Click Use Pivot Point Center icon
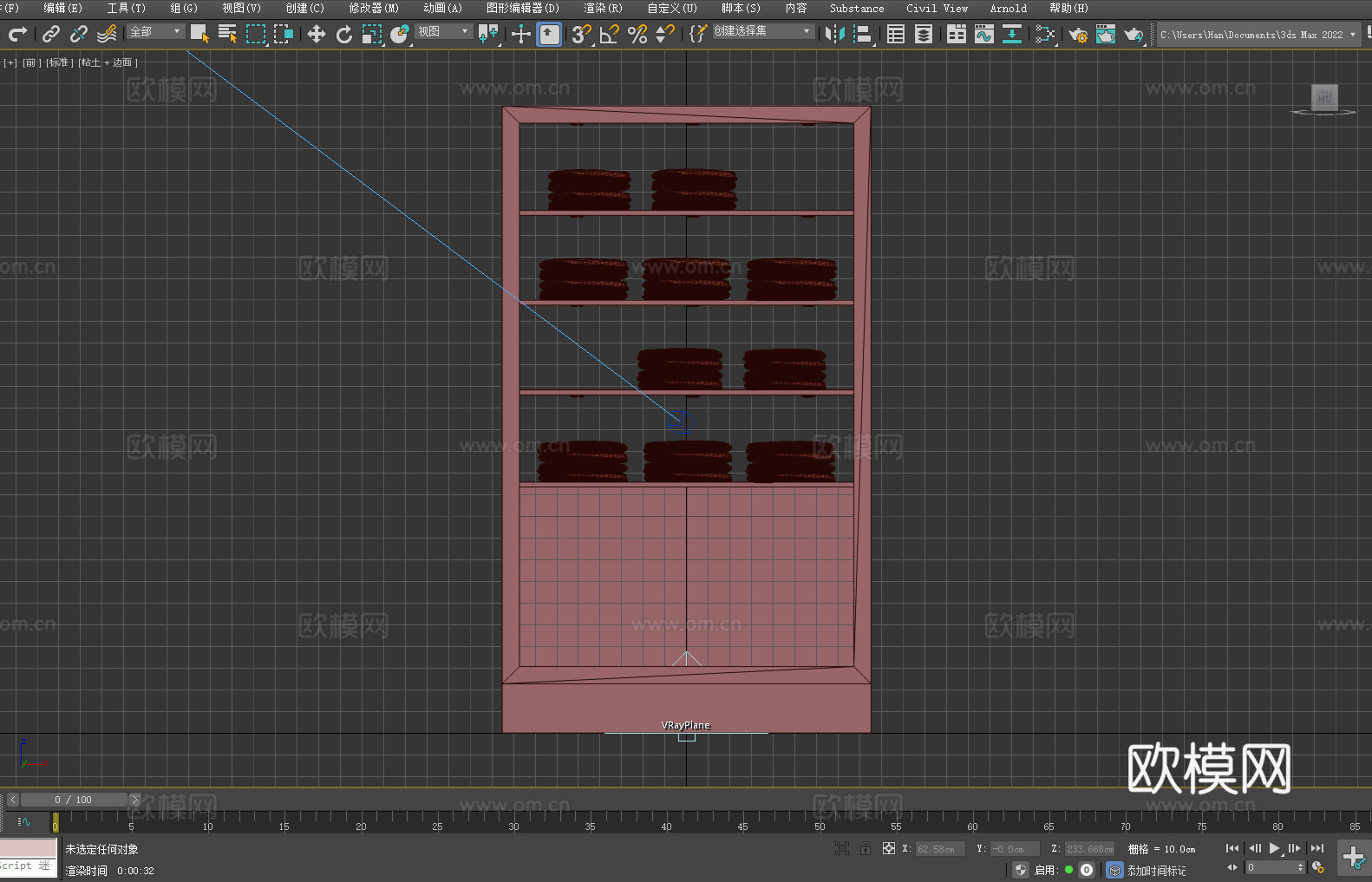This screenshot has width=1372, height=882. tap(488, 34)
